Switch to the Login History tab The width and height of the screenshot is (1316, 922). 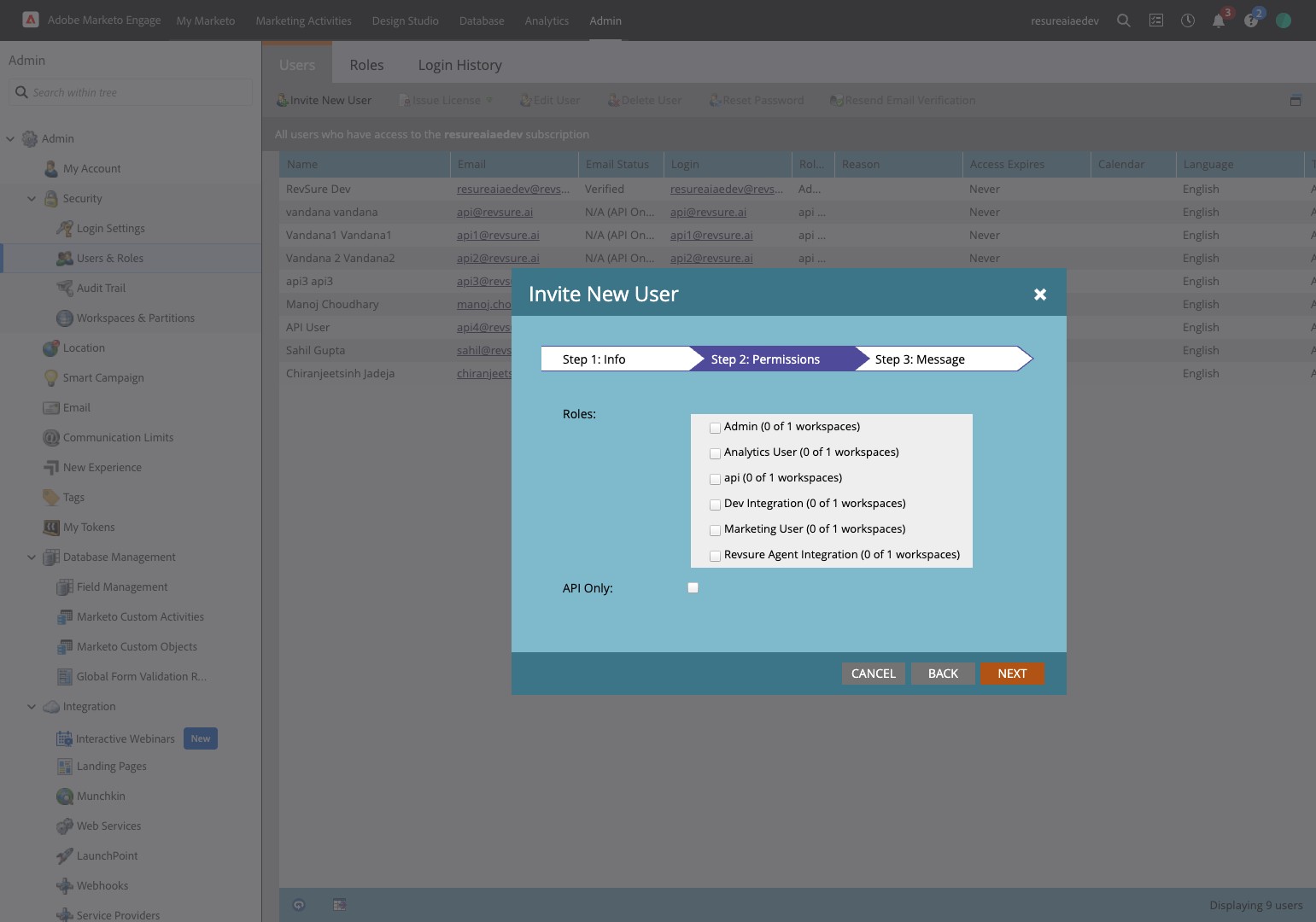point(459,65)
